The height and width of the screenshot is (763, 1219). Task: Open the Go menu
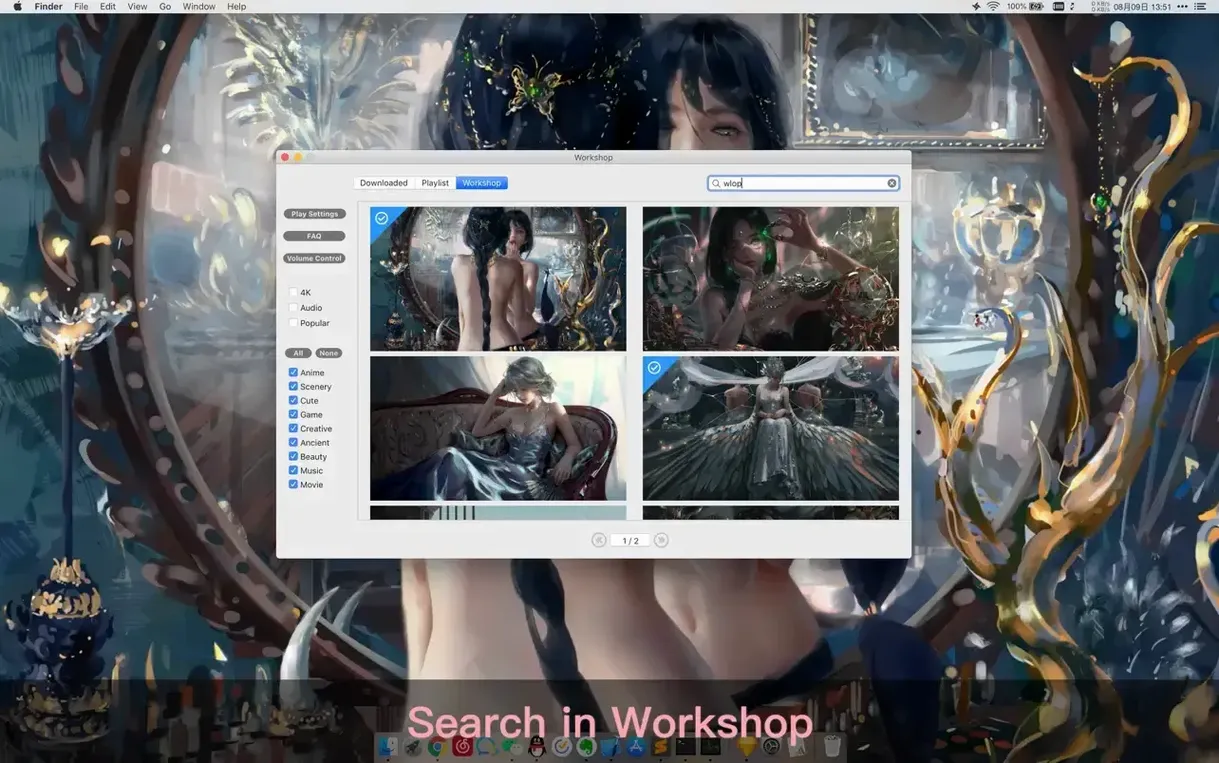pyautogui.click(x=165, y=6)
